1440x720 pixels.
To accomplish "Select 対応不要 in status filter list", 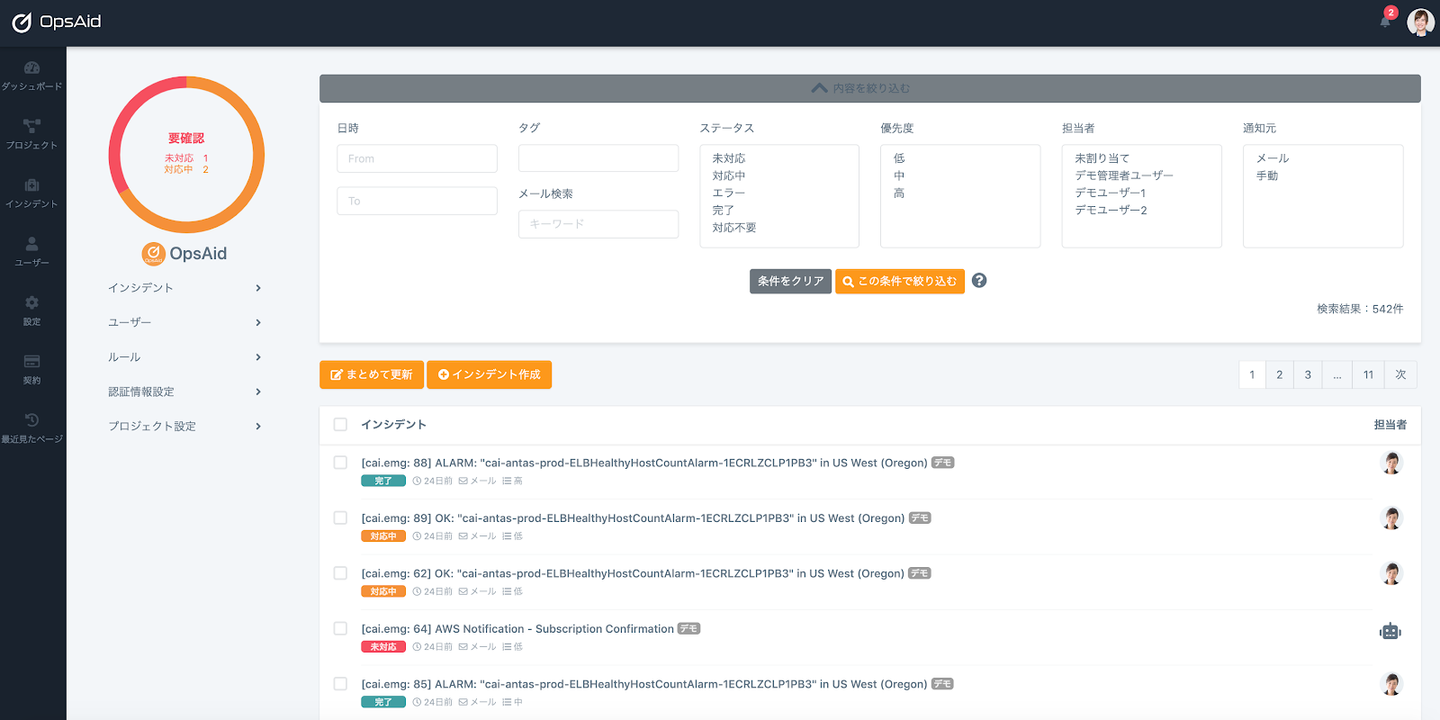I will click(x=734, y=227).
